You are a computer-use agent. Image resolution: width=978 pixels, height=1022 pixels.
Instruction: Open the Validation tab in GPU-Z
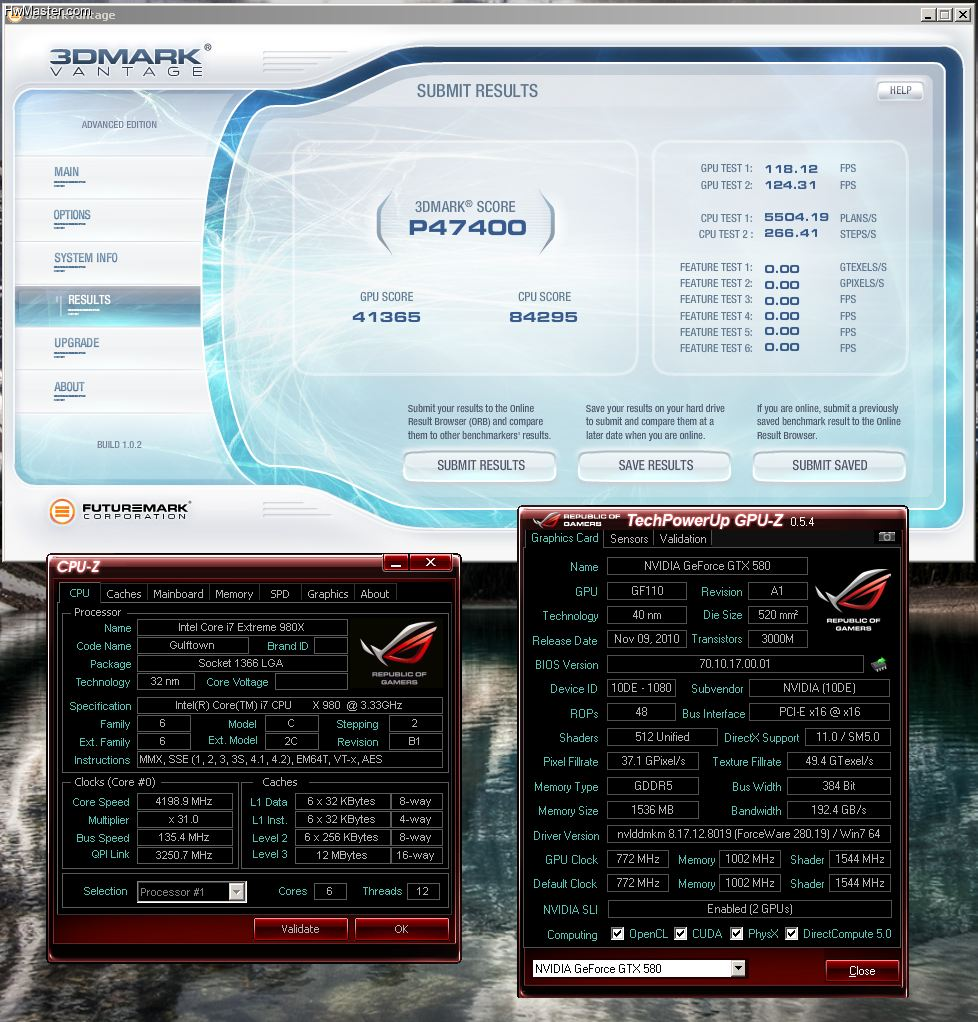point(683,538)
